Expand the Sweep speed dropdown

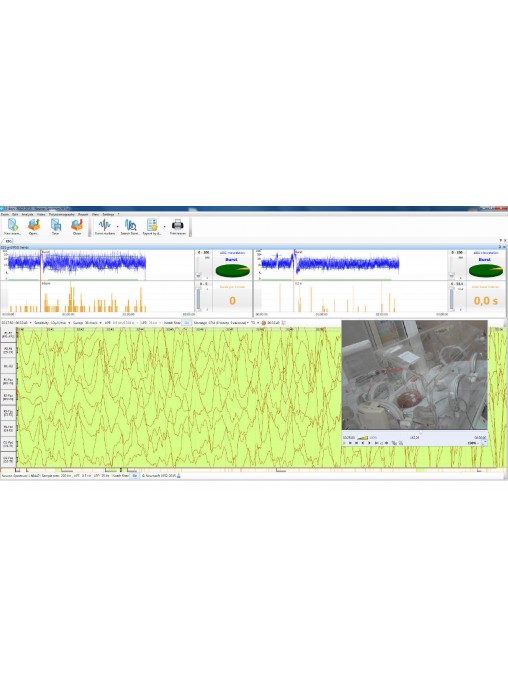point(100,323)
